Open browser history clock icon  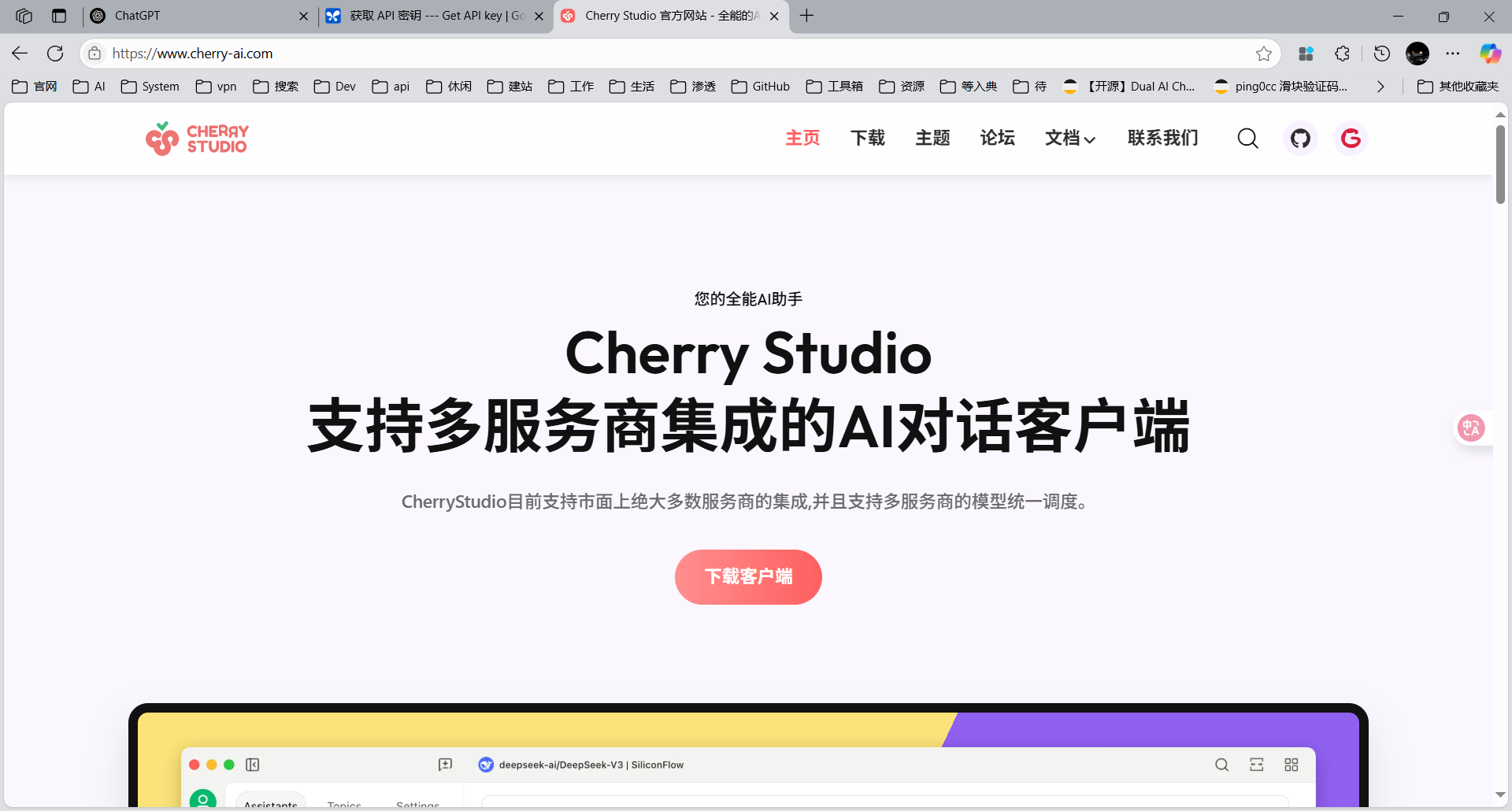tap(1382, 54)
